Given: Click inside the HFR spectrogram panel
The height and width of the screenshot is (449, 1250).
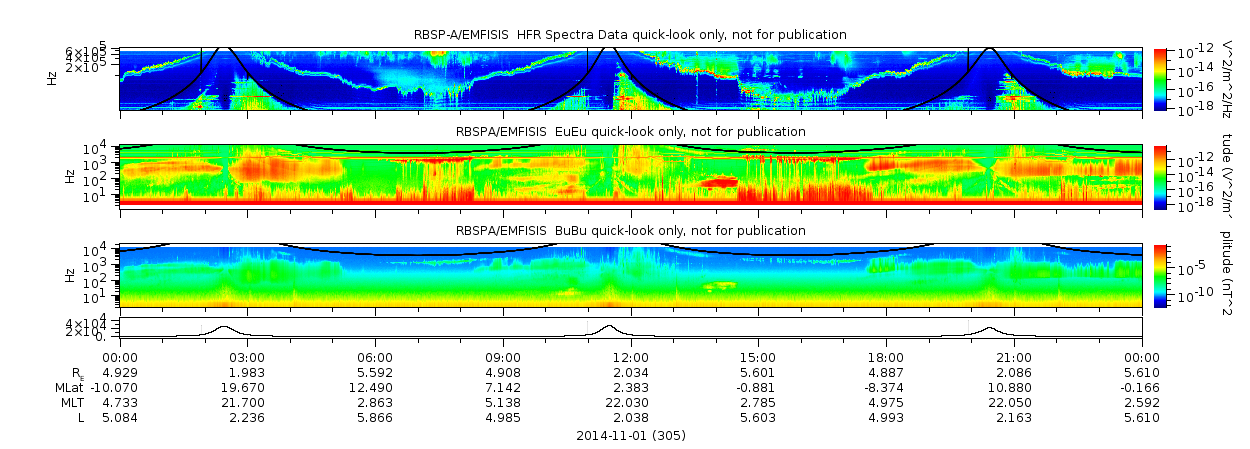Looking at the screenshot, I should (630, 78).
